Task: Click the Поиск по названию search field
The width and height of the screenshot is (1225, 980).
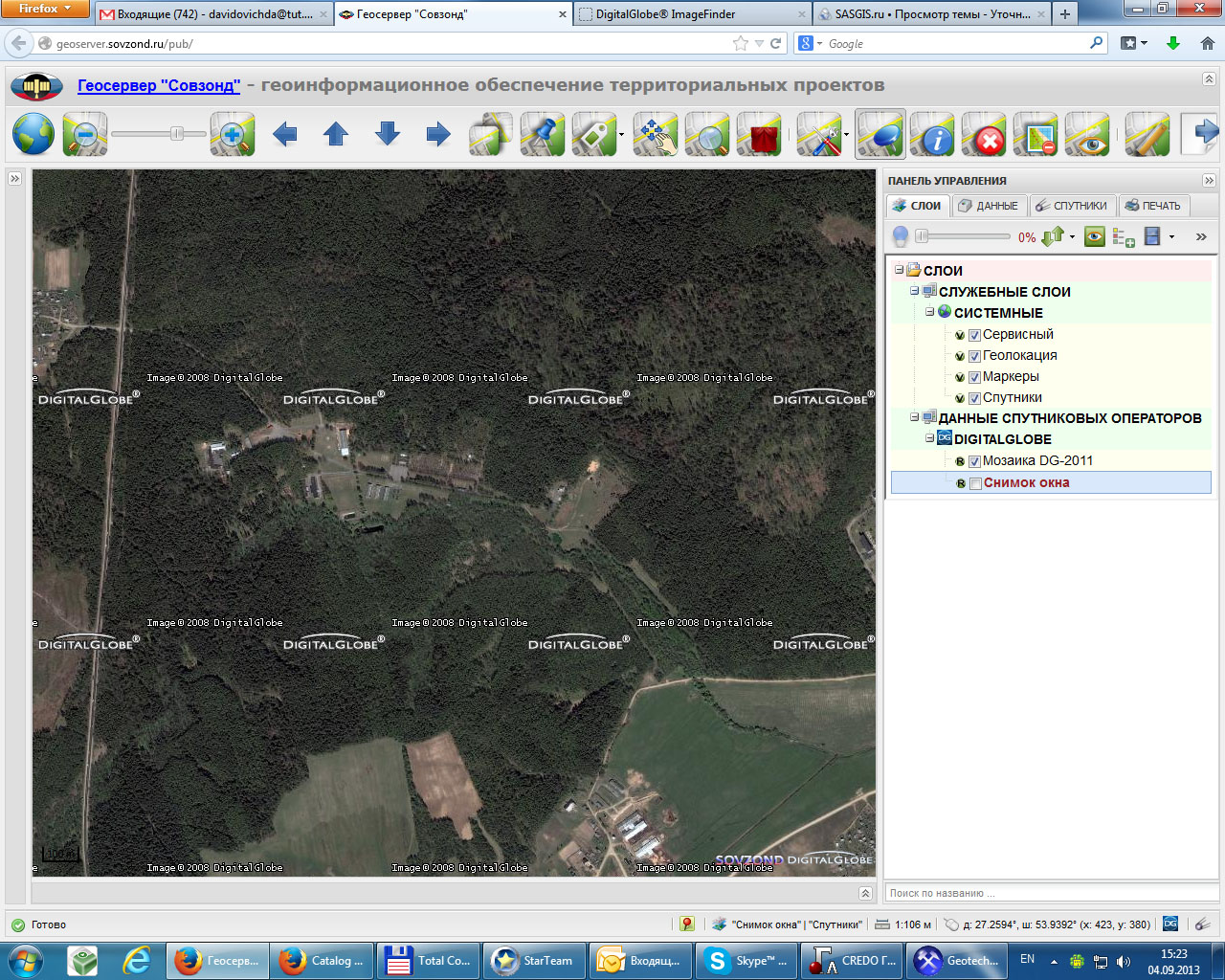Action: 1051,893
